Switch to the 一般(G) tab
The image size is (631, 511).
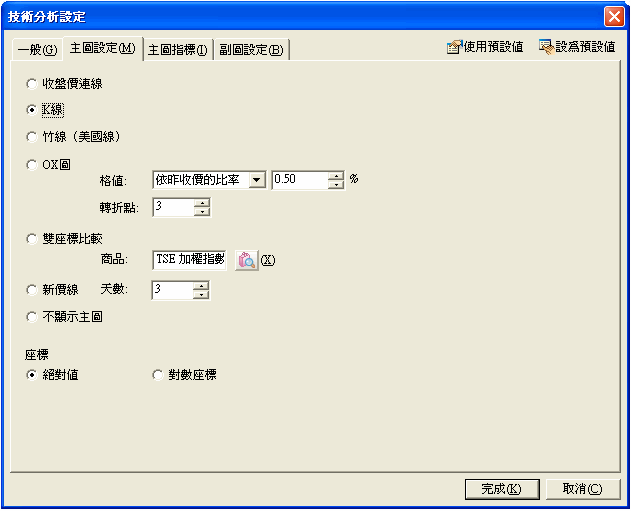tap(37, 50)
